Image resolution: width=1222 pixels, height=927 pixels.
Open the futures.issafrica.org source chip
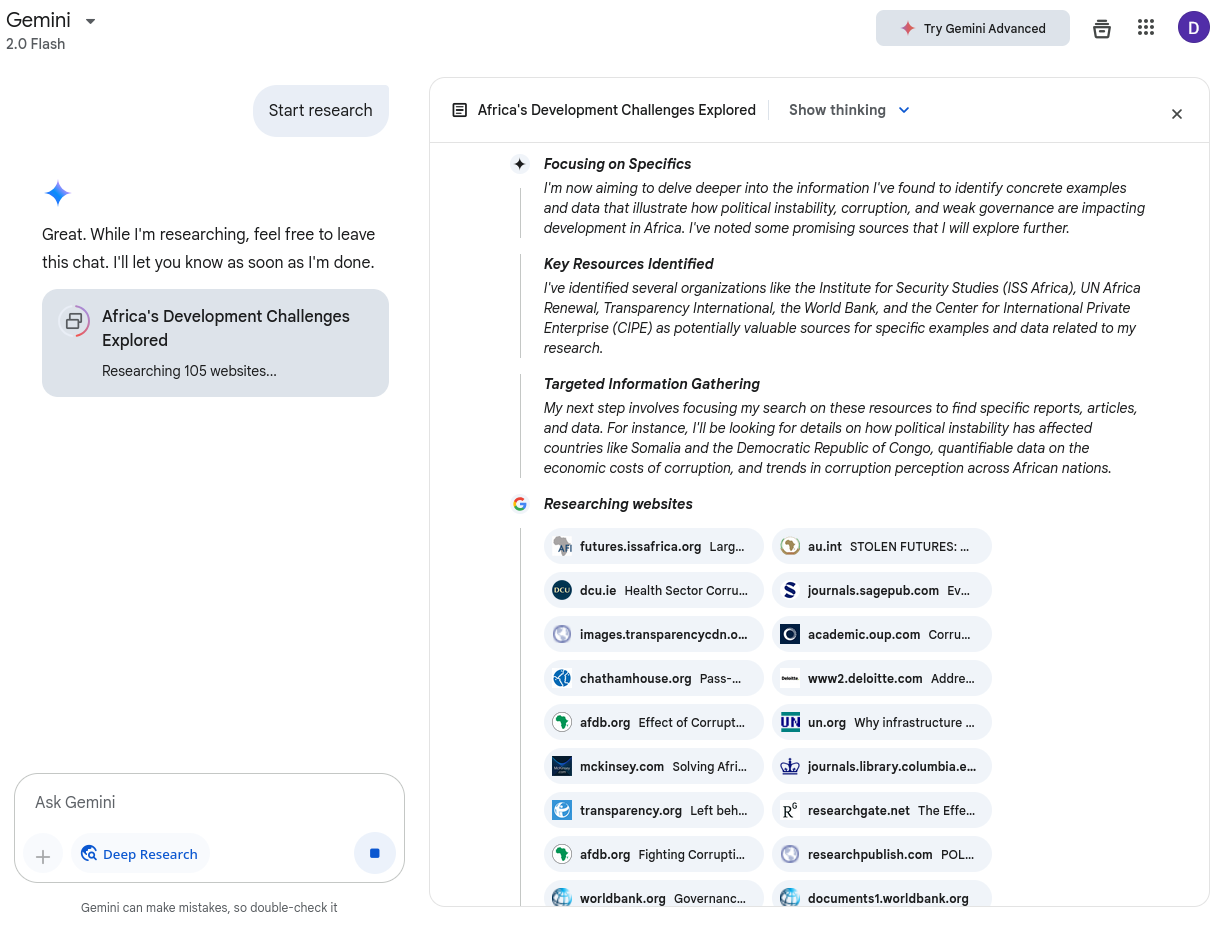654,546
